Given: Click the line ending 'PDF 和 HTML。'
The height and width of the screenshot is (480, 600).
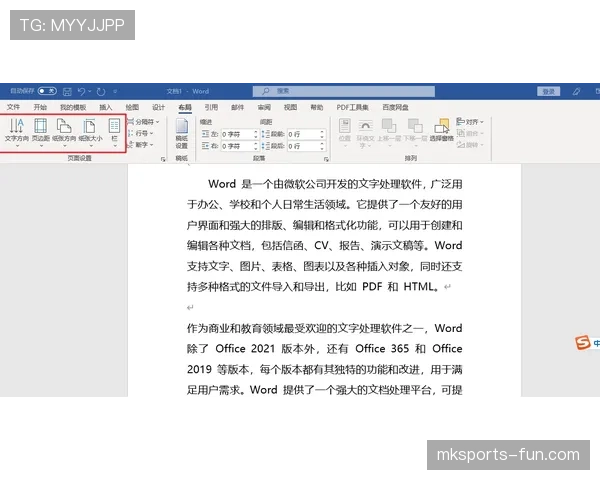Looking at the screenshot, I should pos(318,287).
